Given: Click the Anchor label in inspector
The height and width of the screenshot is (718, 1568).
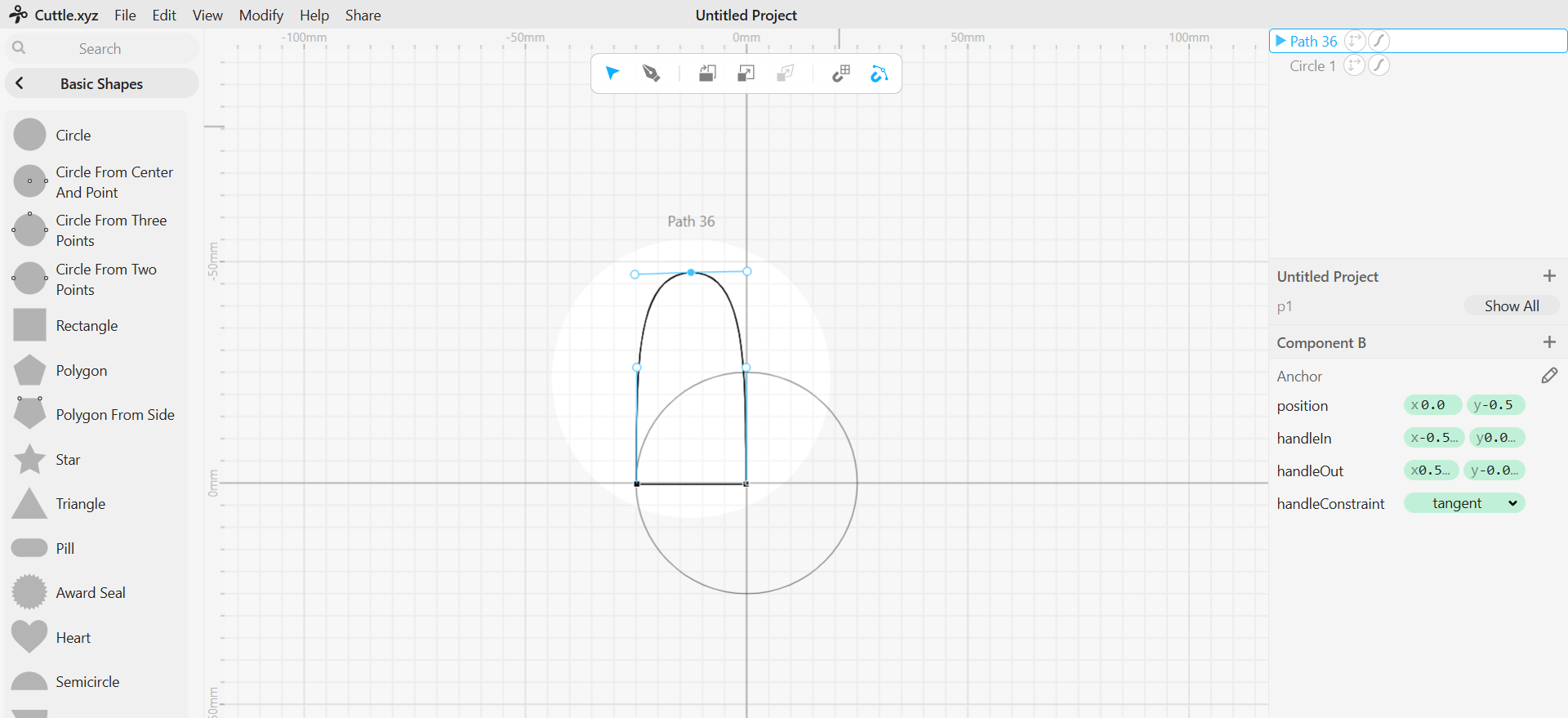Looking at the screenshot, I should point(1299,376).
